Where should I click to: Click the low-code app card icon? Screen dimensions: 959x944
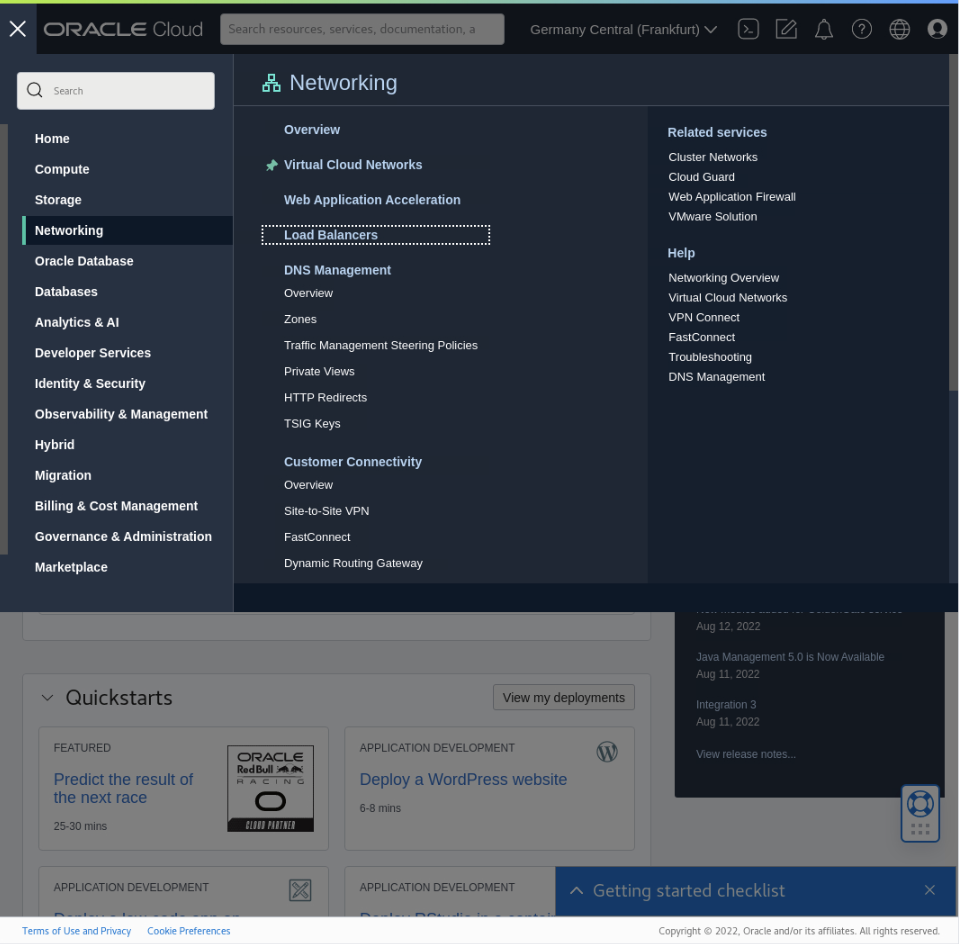(x=300, y=890)
